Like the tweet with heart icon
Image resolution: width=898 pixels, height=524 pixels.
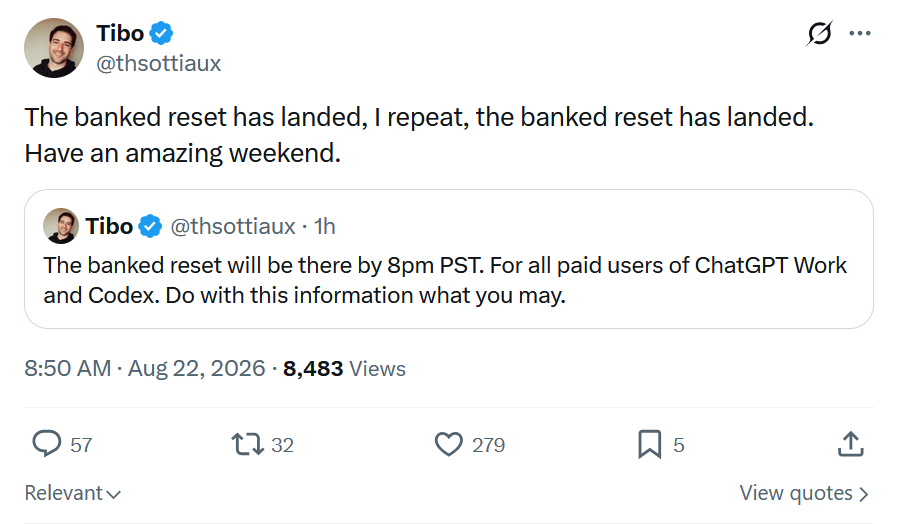coord(448,444)
